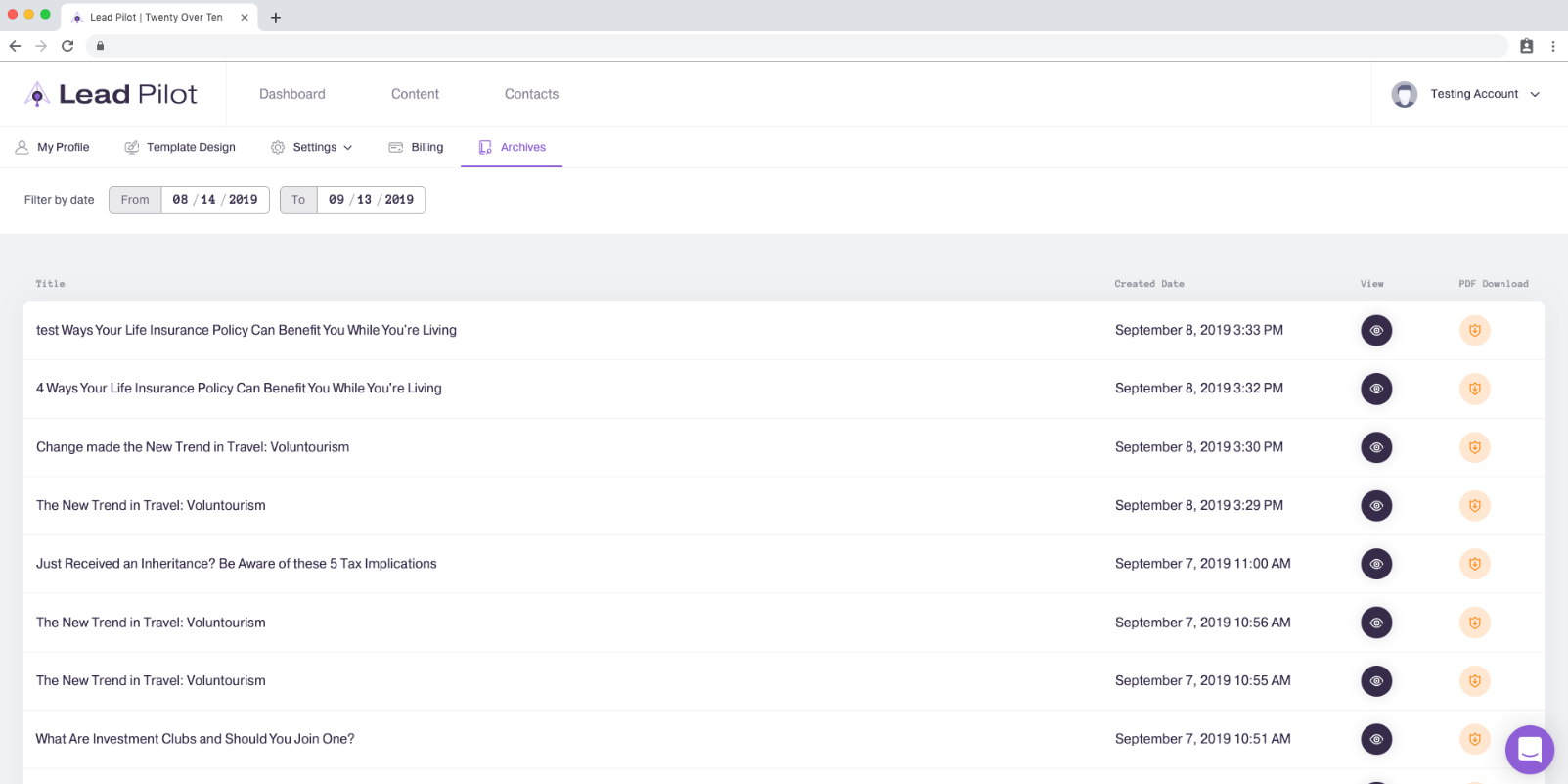Click 'test Ways Your Life Insurance Policy' title
The image size is (1568, 784).
tap(246, 331)
